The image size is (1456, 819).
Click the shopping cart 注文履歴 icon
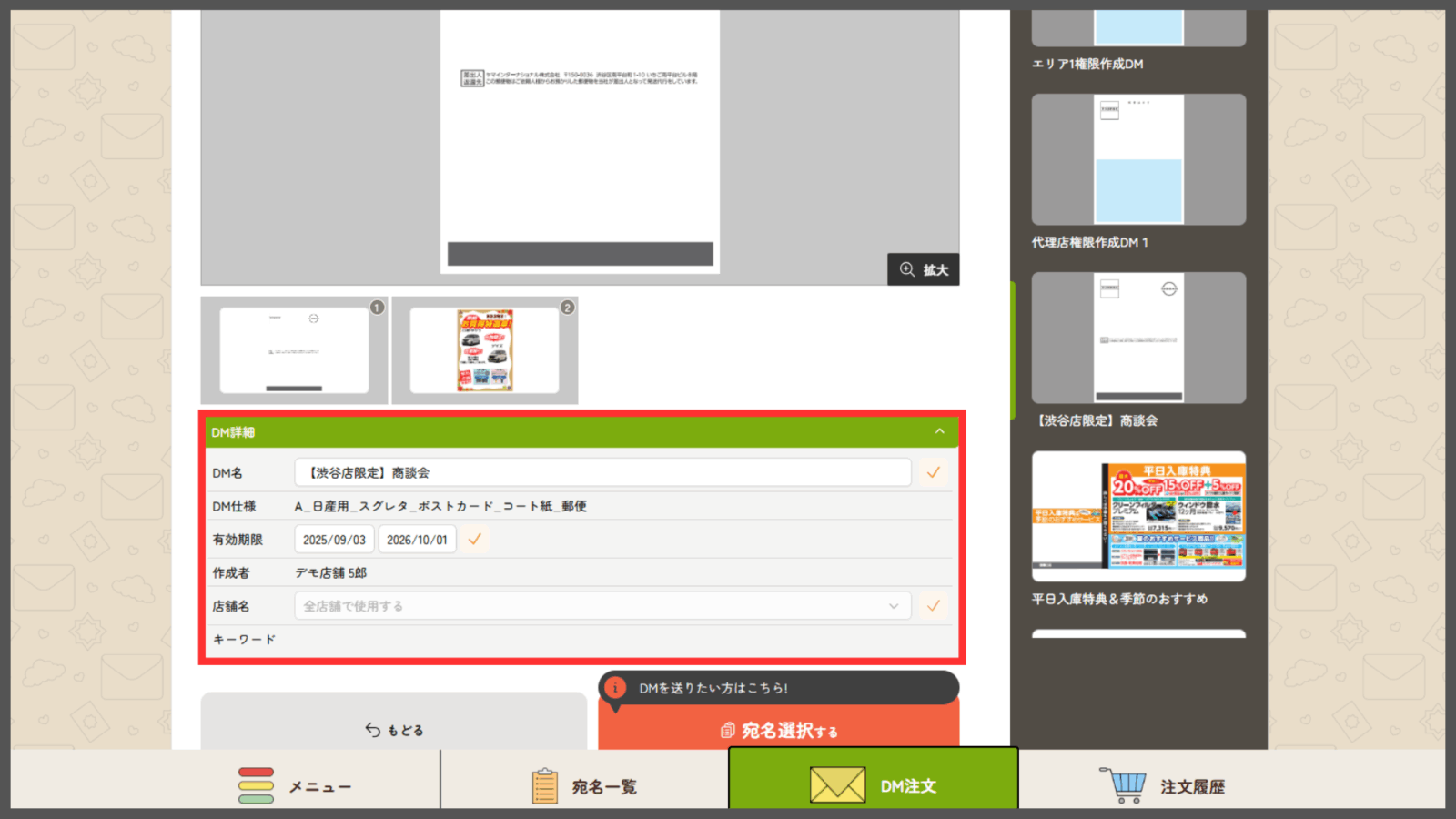[x=1122, y=785]
